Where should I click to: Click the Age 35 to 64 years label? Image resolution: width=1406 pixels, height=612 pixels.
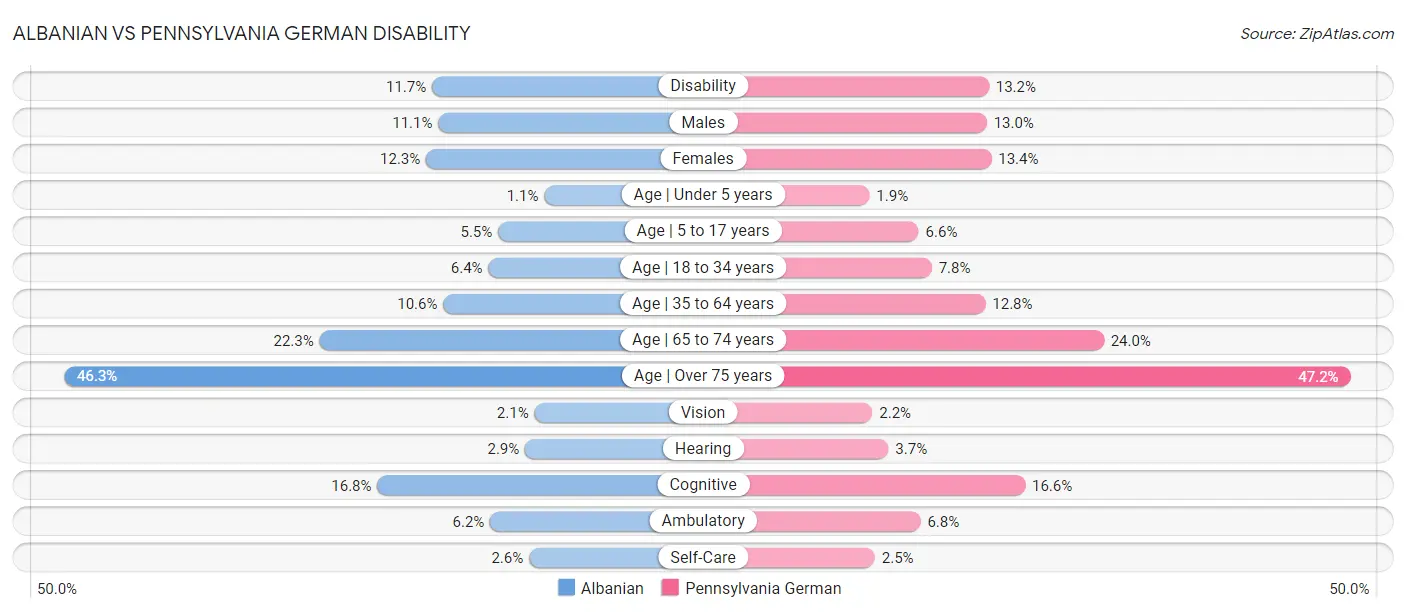coord(703,303)
